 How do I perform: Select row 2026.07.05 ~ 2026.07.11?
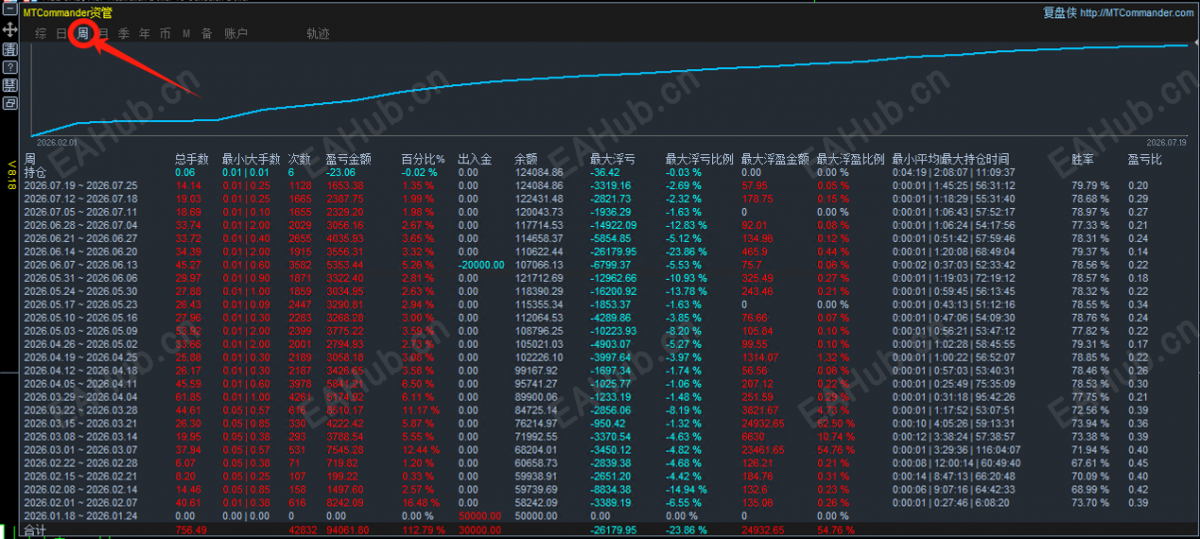[x=81, y=212]
